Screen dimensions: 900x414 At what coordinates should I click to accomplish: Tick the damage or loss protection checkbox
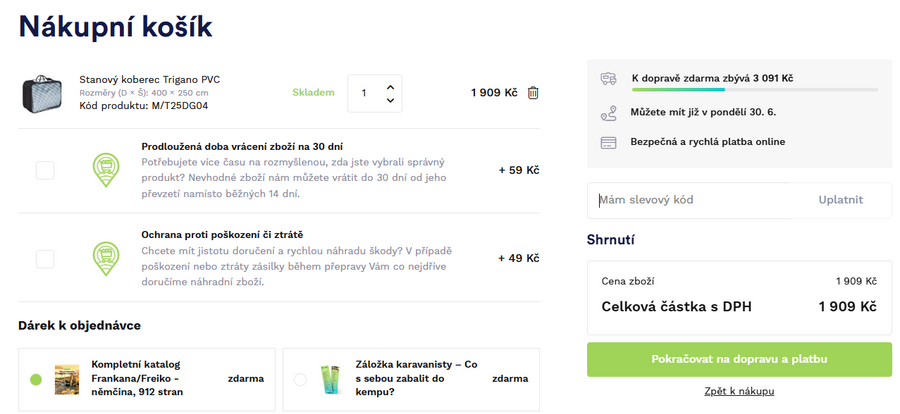[x=45, y=259]
